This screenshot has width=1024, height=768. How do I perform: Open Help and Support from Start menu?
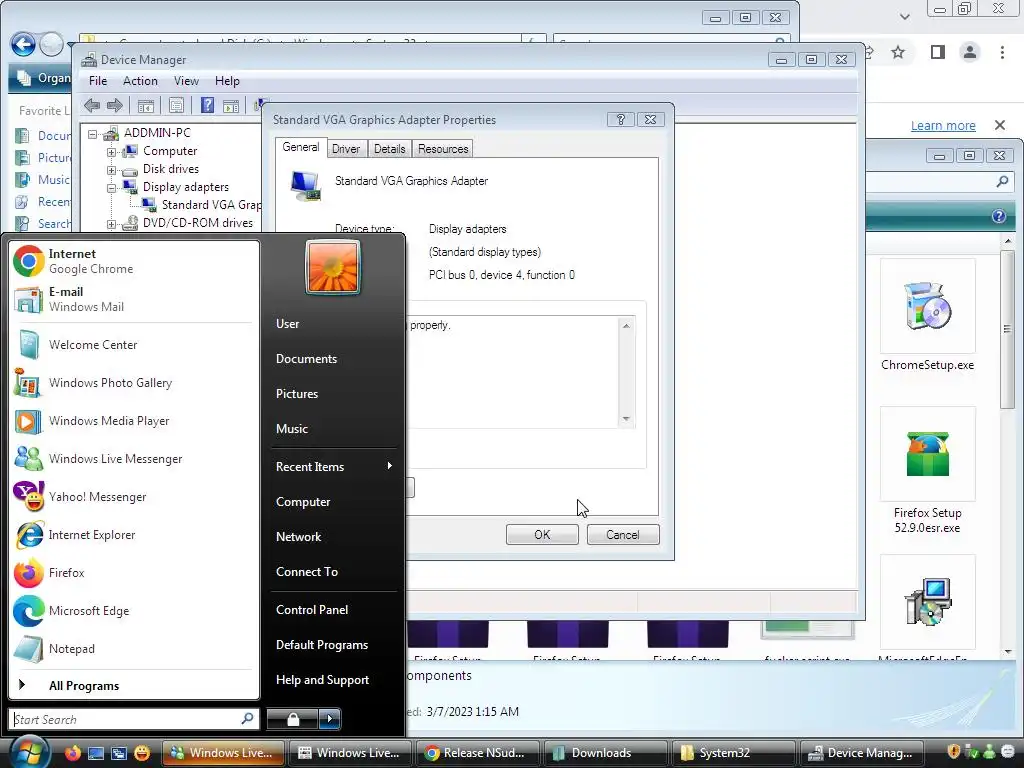pyautogui.click(x=323, y=680)
